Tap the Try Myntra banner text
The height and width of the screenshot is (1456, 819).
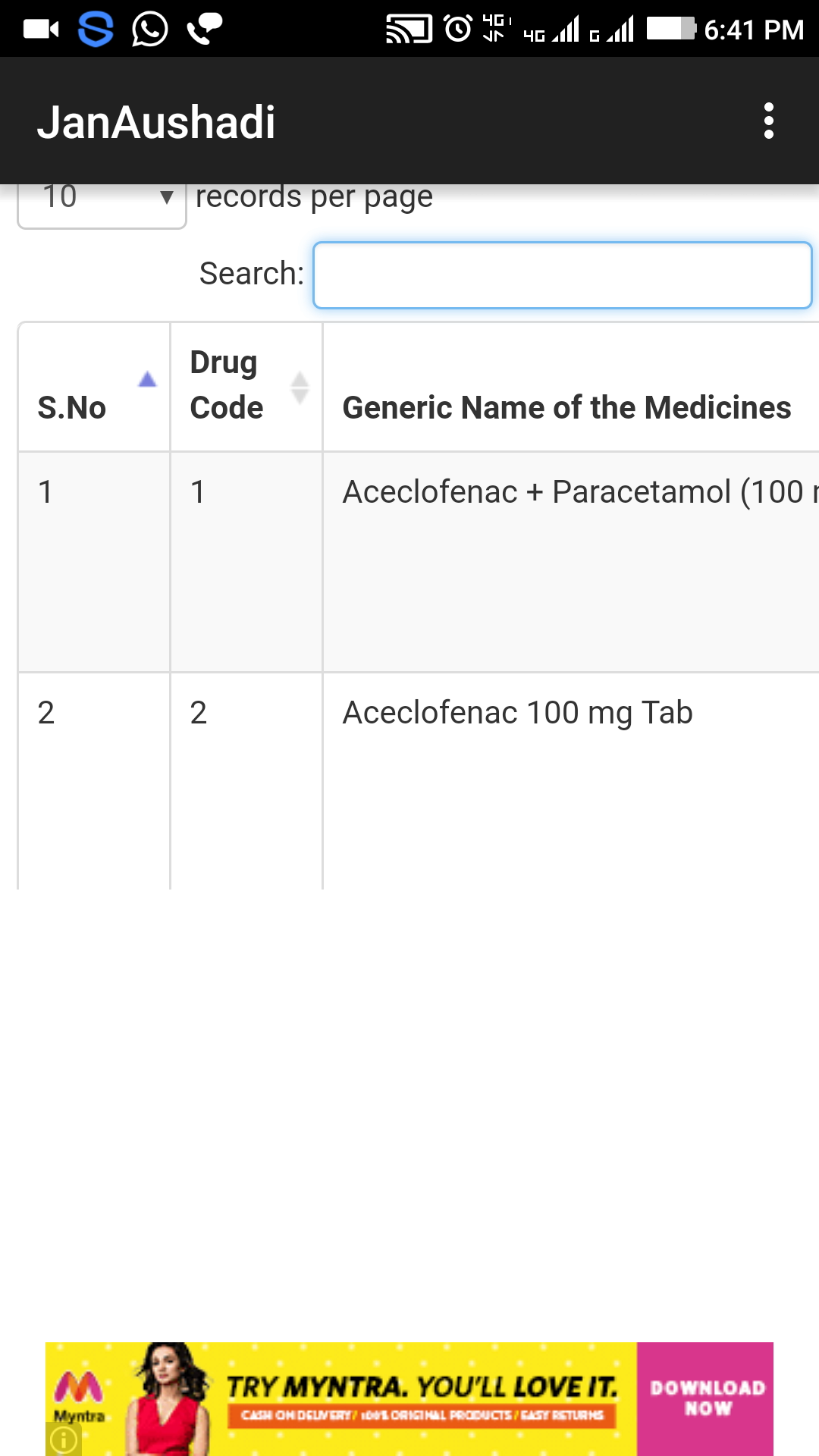pos(422,1387)
